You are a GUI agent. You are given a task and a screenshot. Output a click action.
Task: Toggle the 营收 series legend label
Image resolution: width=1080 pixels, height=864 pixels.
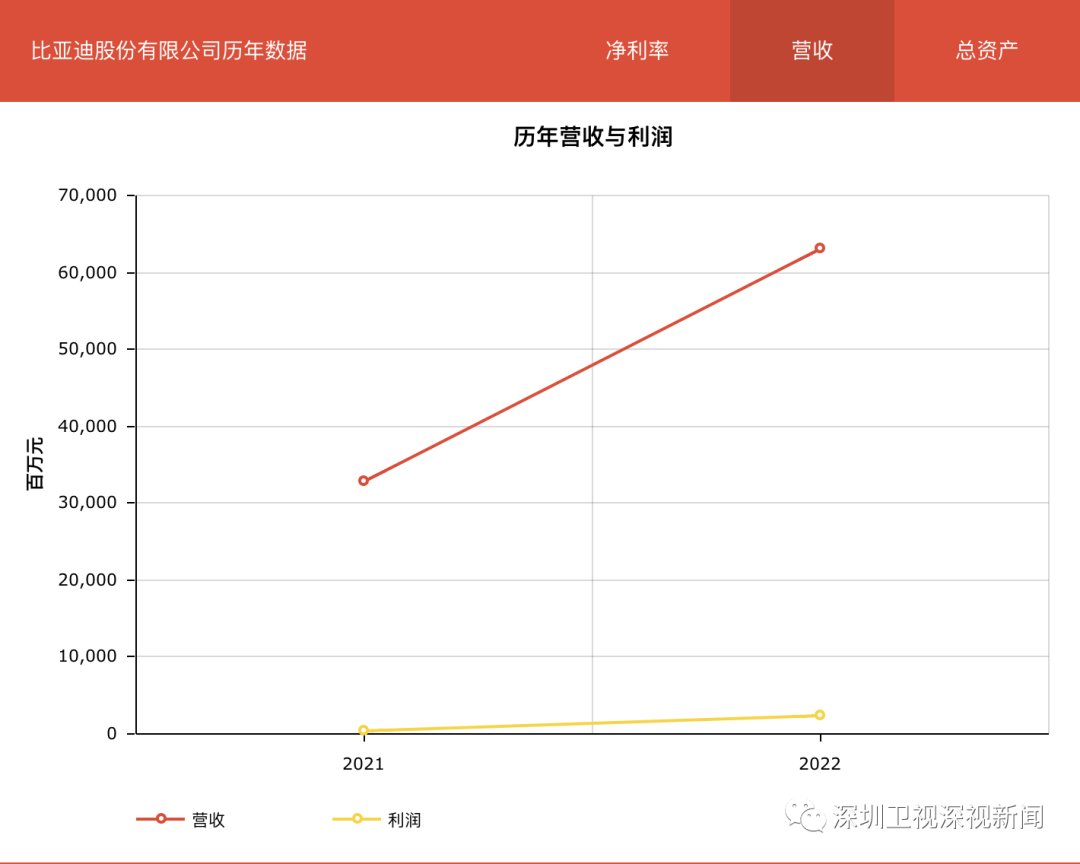point(209,820)
